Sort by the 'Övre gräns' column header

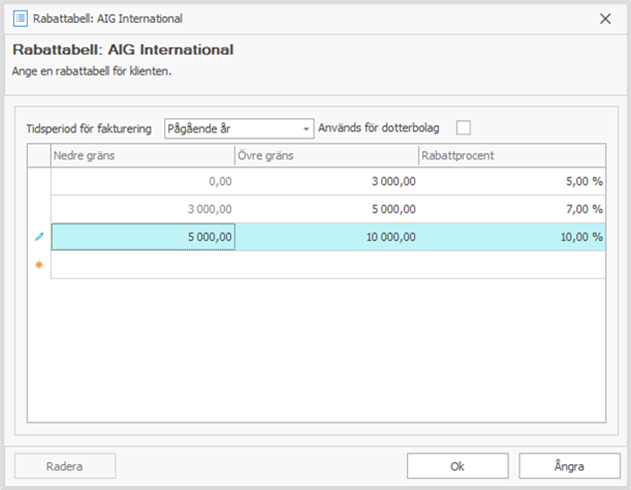[x=326, y=155]
